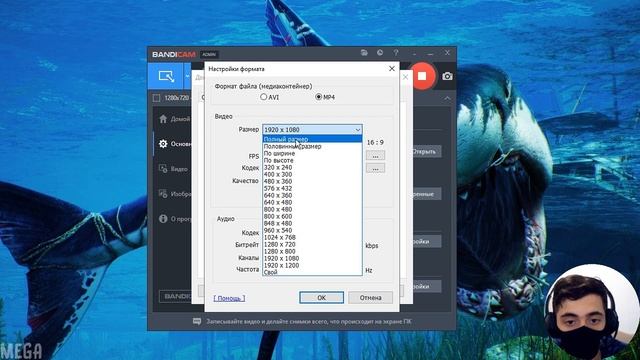640x360 pixels.
Task: Choose the highlighted full size option in list
Action: click(312, 139)
